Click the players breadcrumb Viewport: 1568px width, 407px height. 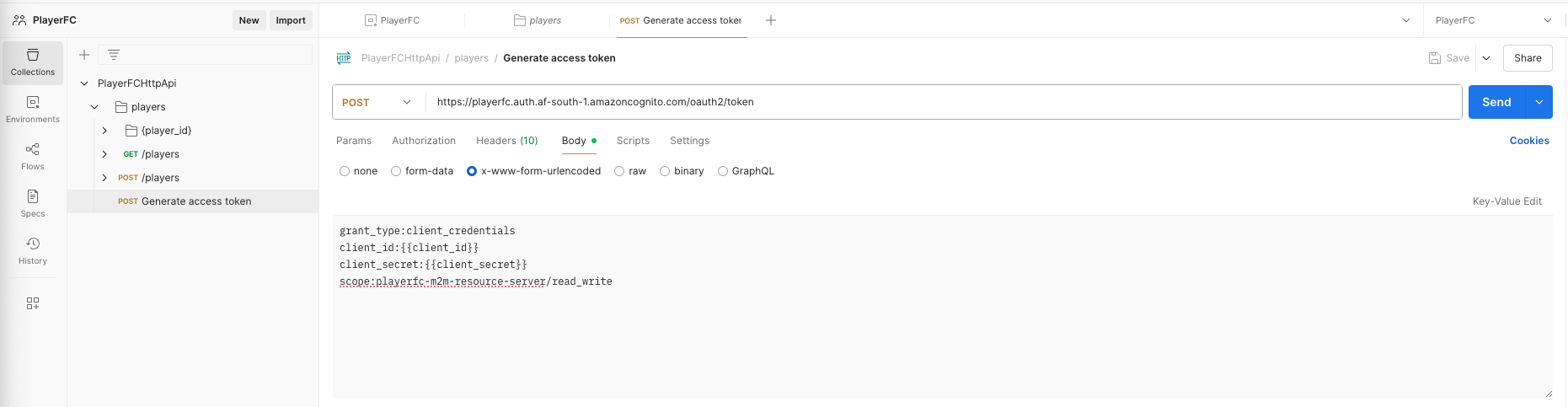tap(472, 58)
